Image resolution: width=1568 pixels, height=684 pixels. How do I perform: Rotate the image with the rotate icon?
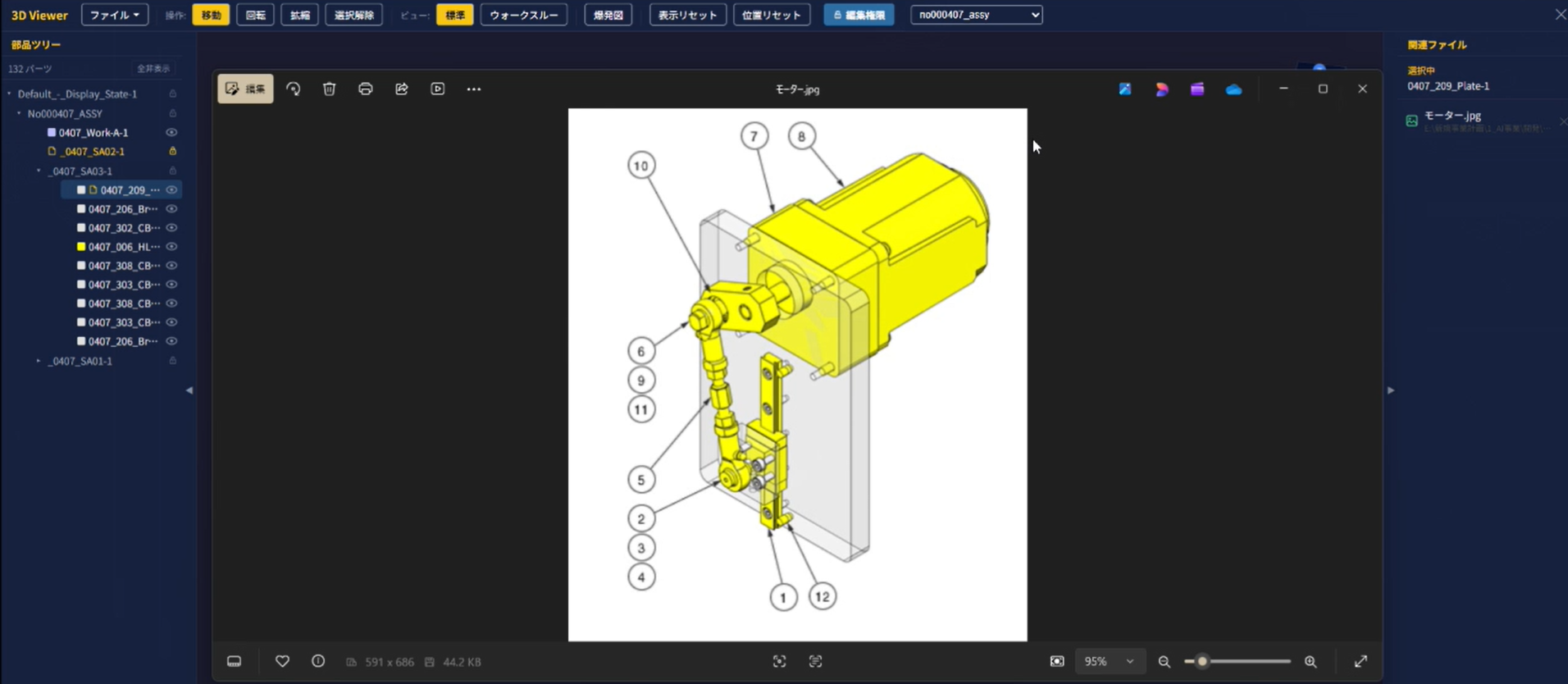(293, 89)
